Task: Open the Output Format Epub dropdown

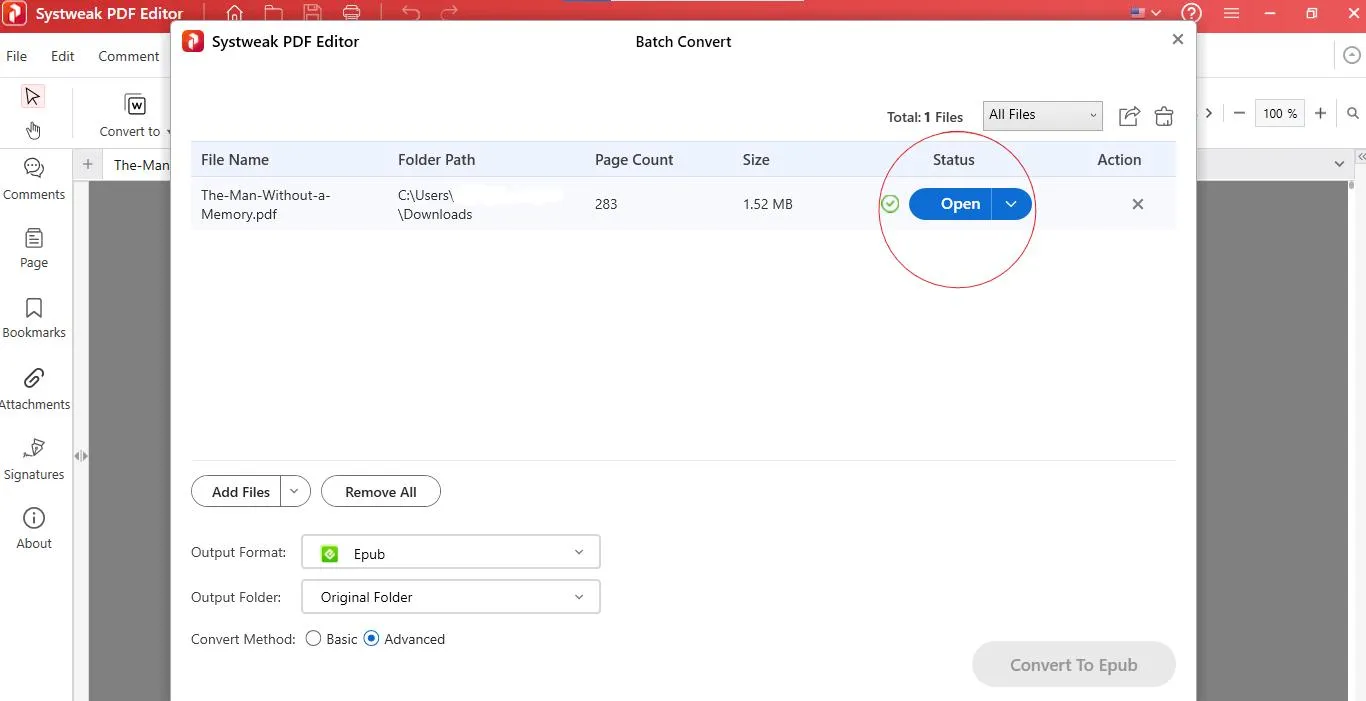Action: point(450,553)
